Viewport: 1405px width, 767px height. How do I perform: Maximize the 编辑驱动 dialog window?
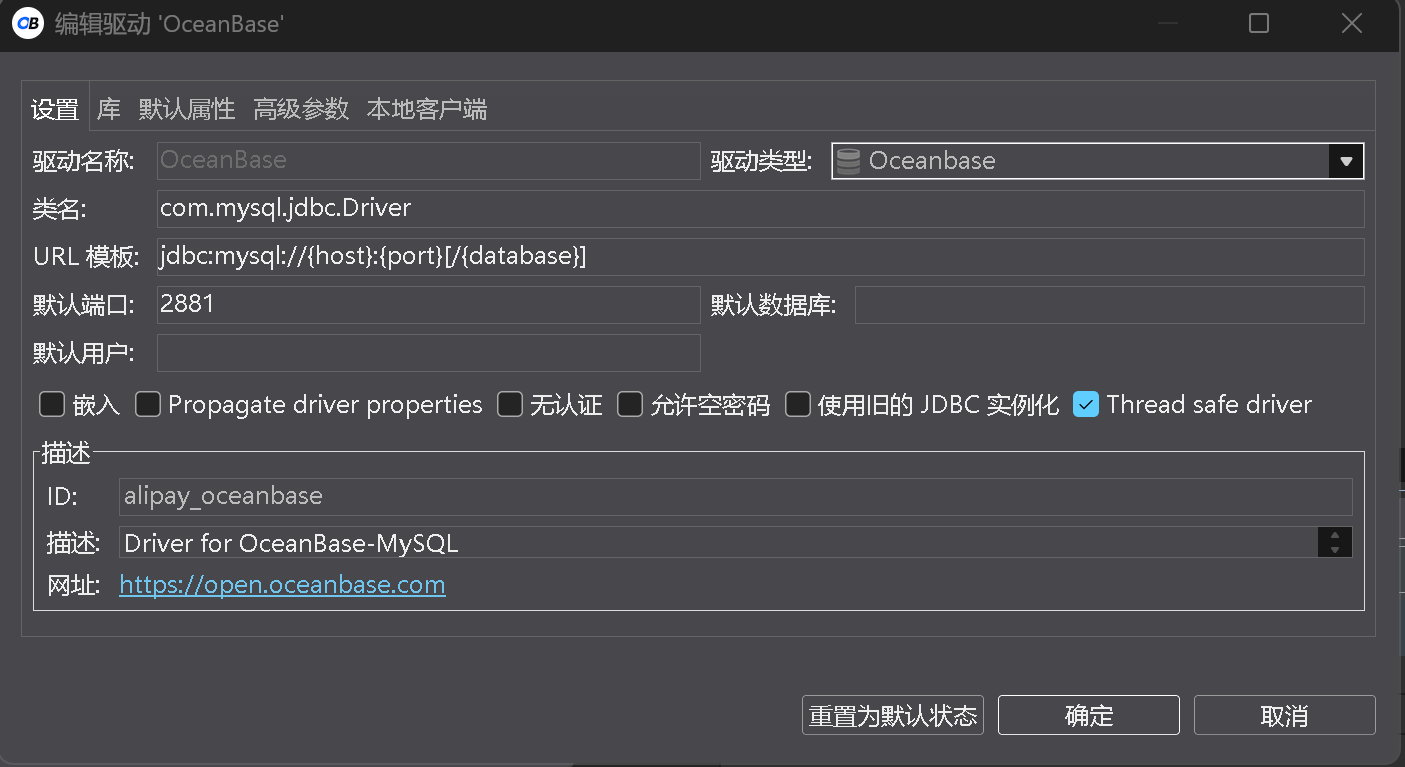tap(1259, 23)
